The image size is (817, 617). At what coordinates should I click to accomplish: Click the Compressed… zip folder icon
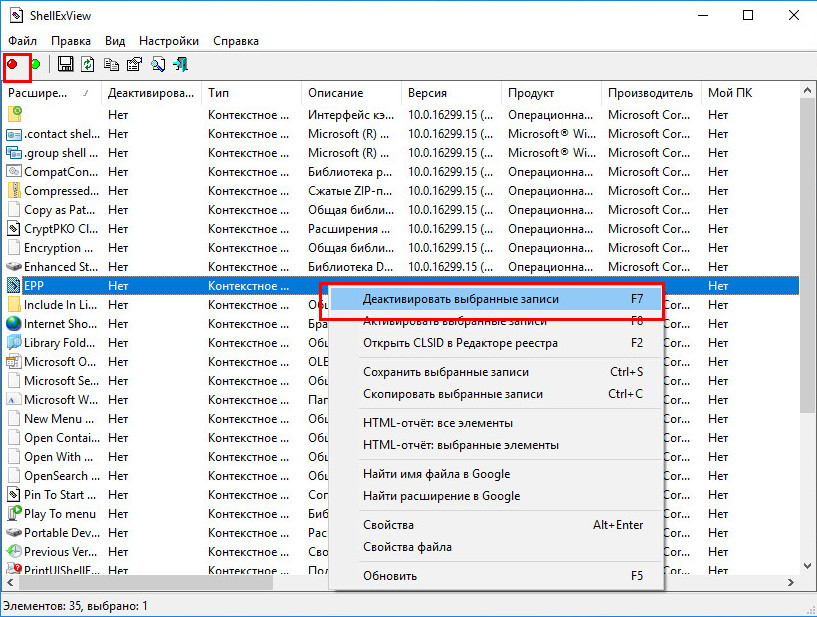(x=15, y=191)
